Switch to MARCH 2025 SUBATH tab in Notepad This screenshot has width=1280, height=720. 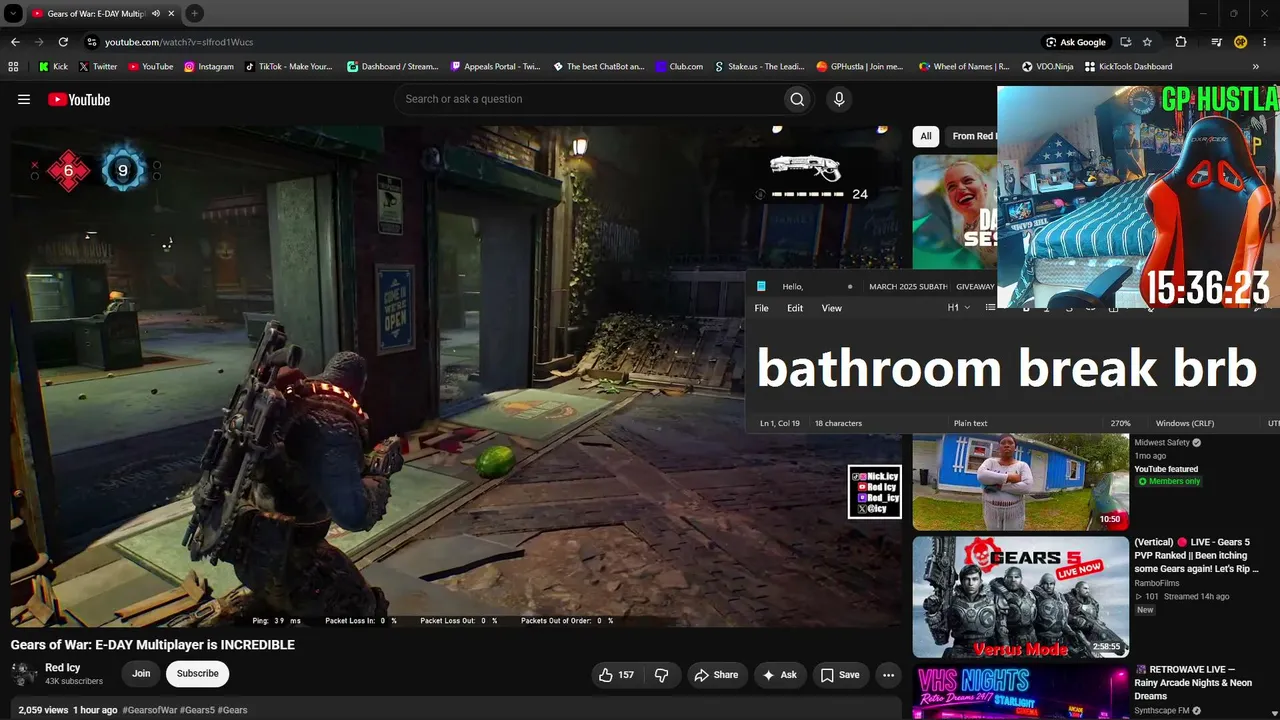907,286
